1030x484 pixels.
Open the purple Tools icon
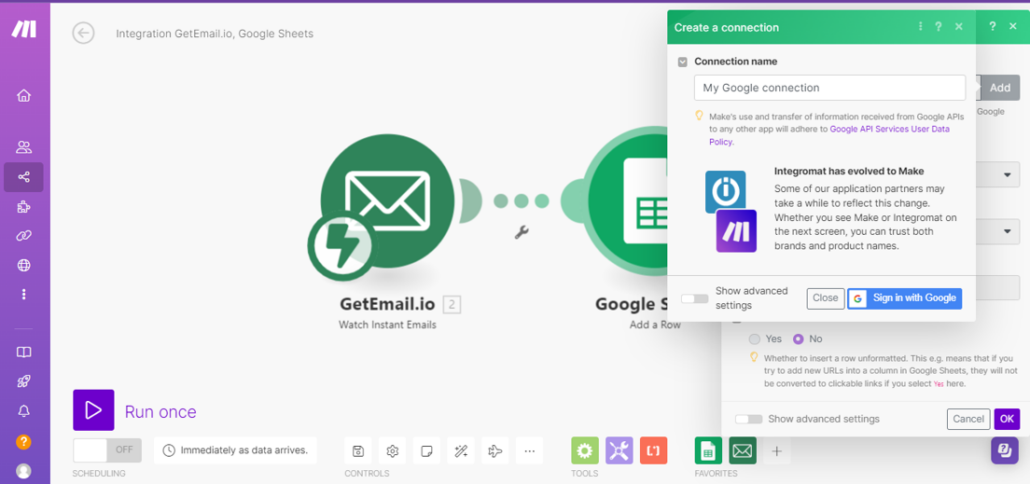(x=619, y=451)
